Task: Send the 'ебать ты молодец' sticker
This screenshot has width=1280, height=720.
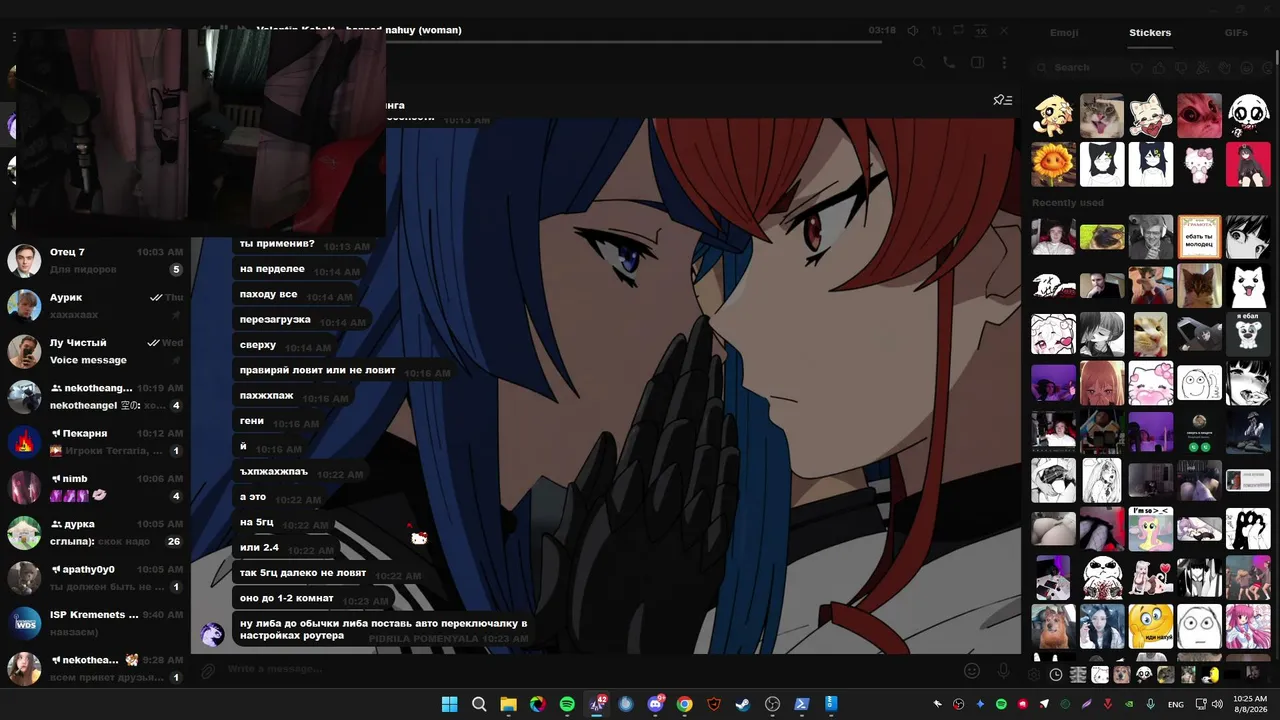Action: tap(1199, 237)
